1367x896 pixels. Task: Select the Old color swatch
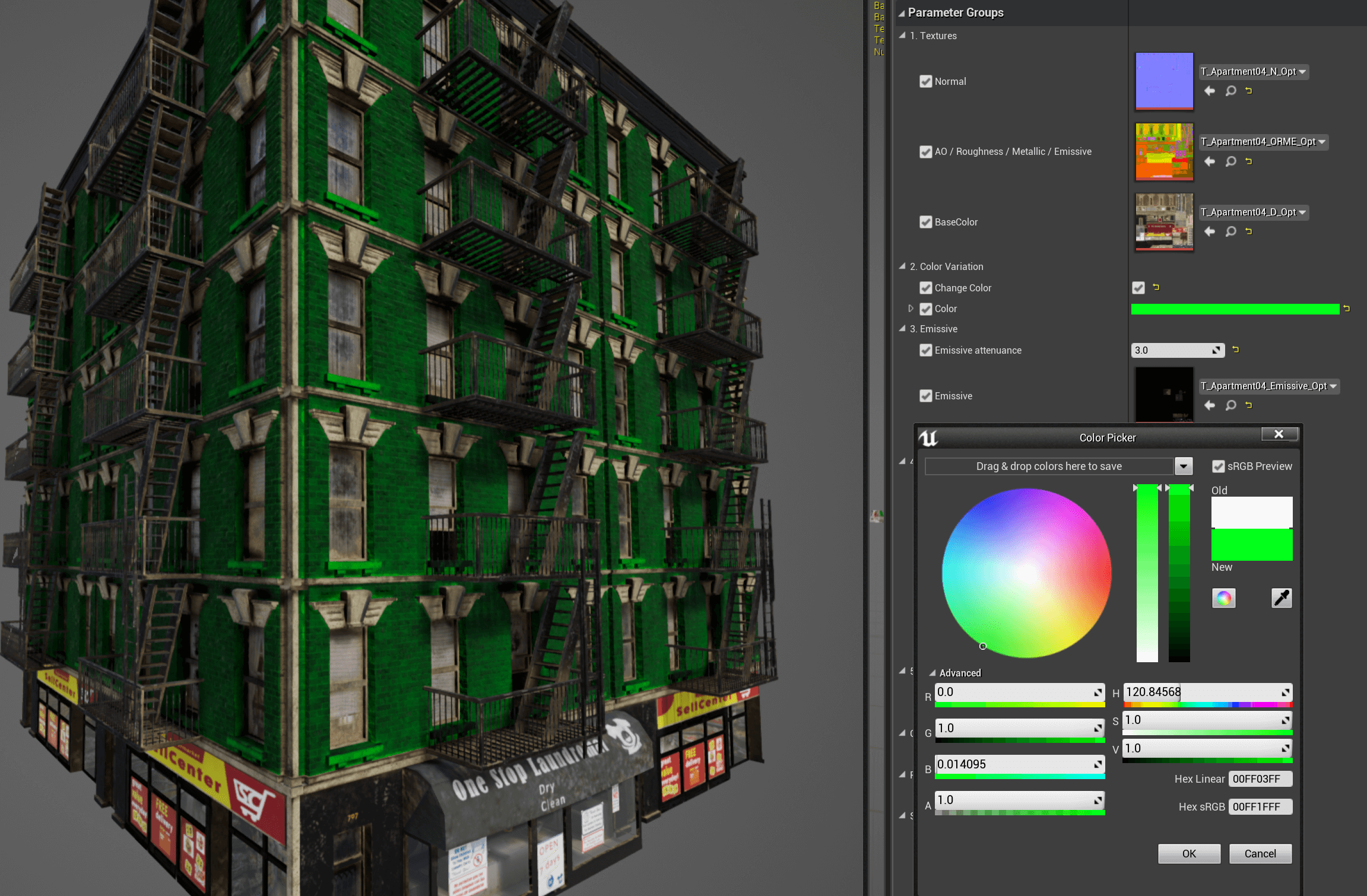(x=1251, y=512)
